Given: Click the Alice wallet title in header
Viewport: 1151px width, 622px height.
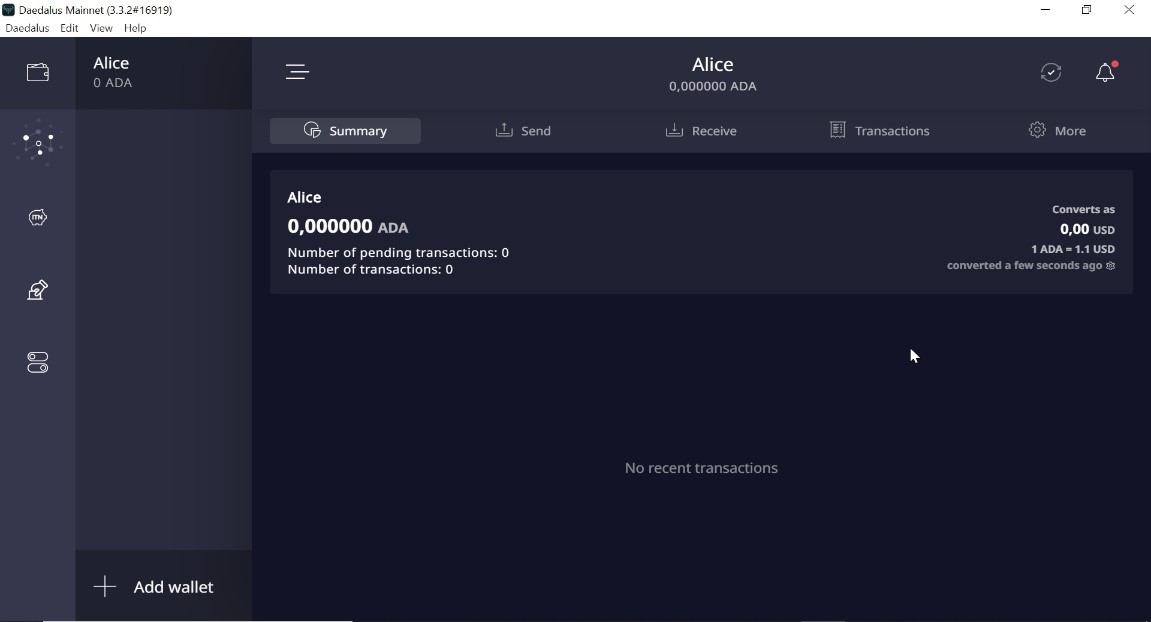Looking at the screenshot, I should [712, 65].
